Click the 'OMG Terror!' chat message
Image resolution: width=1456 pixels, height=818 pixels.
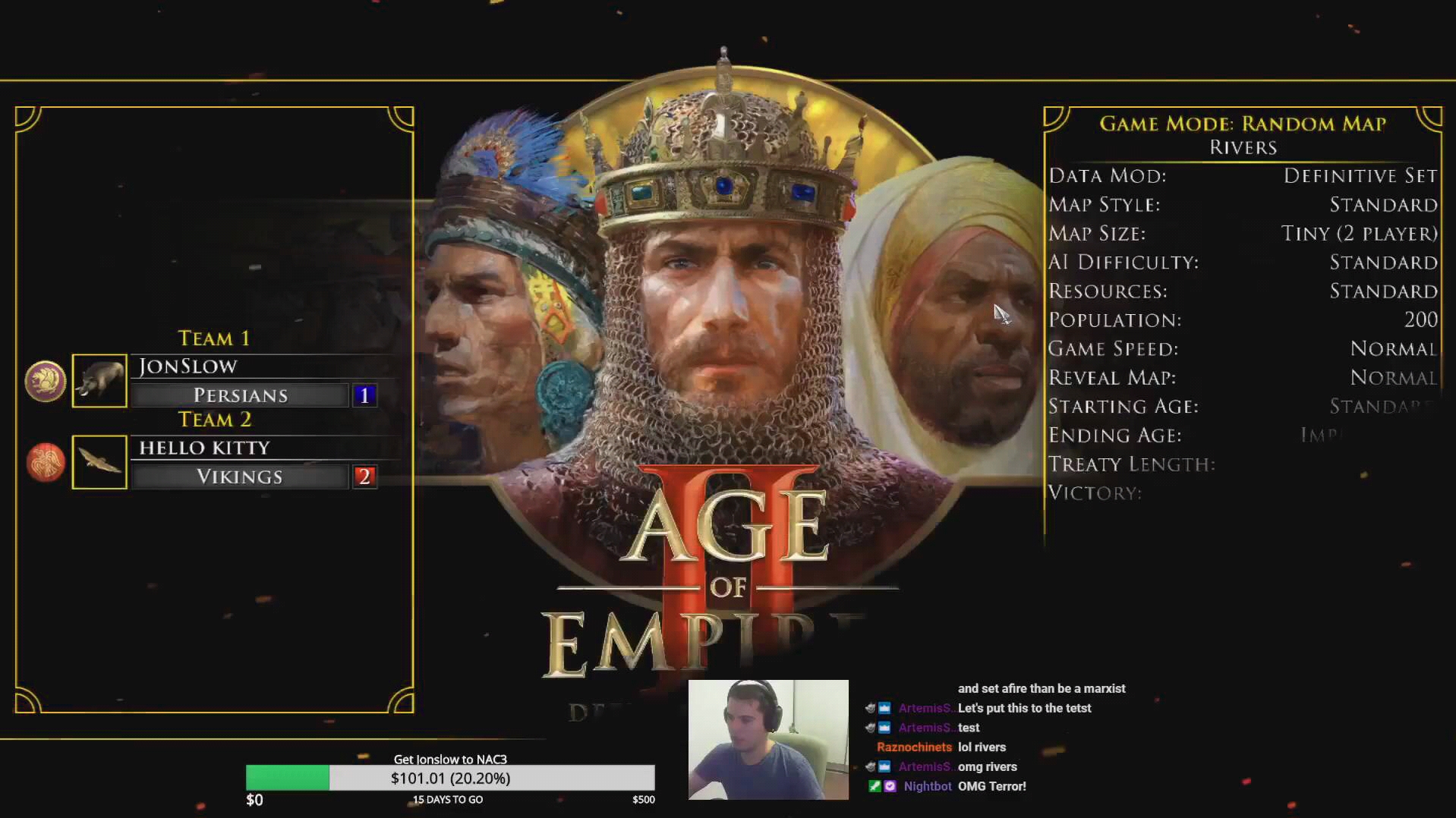click(x=992, y=786)
